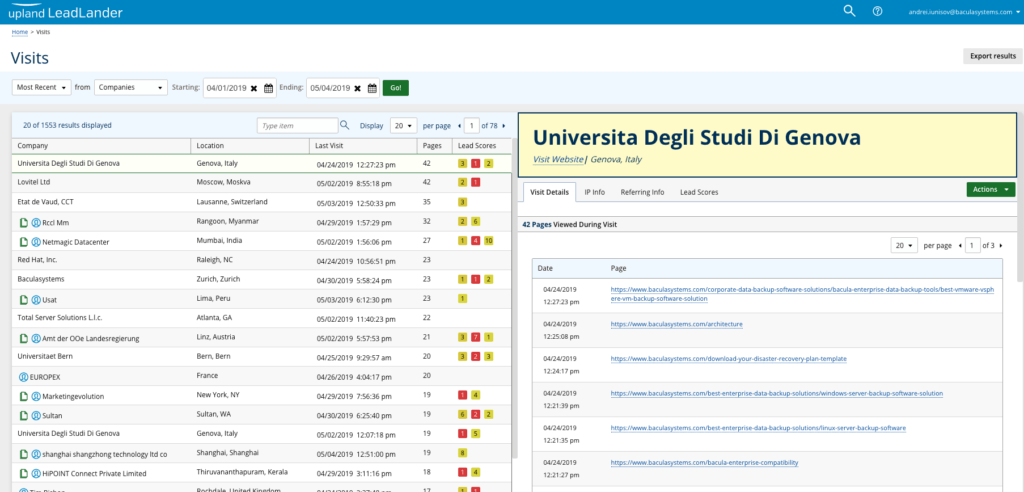Screen dimensions: 1024x492
Task: Open the bacula-enterprise-compatibility page link
Action: [704, 463]
